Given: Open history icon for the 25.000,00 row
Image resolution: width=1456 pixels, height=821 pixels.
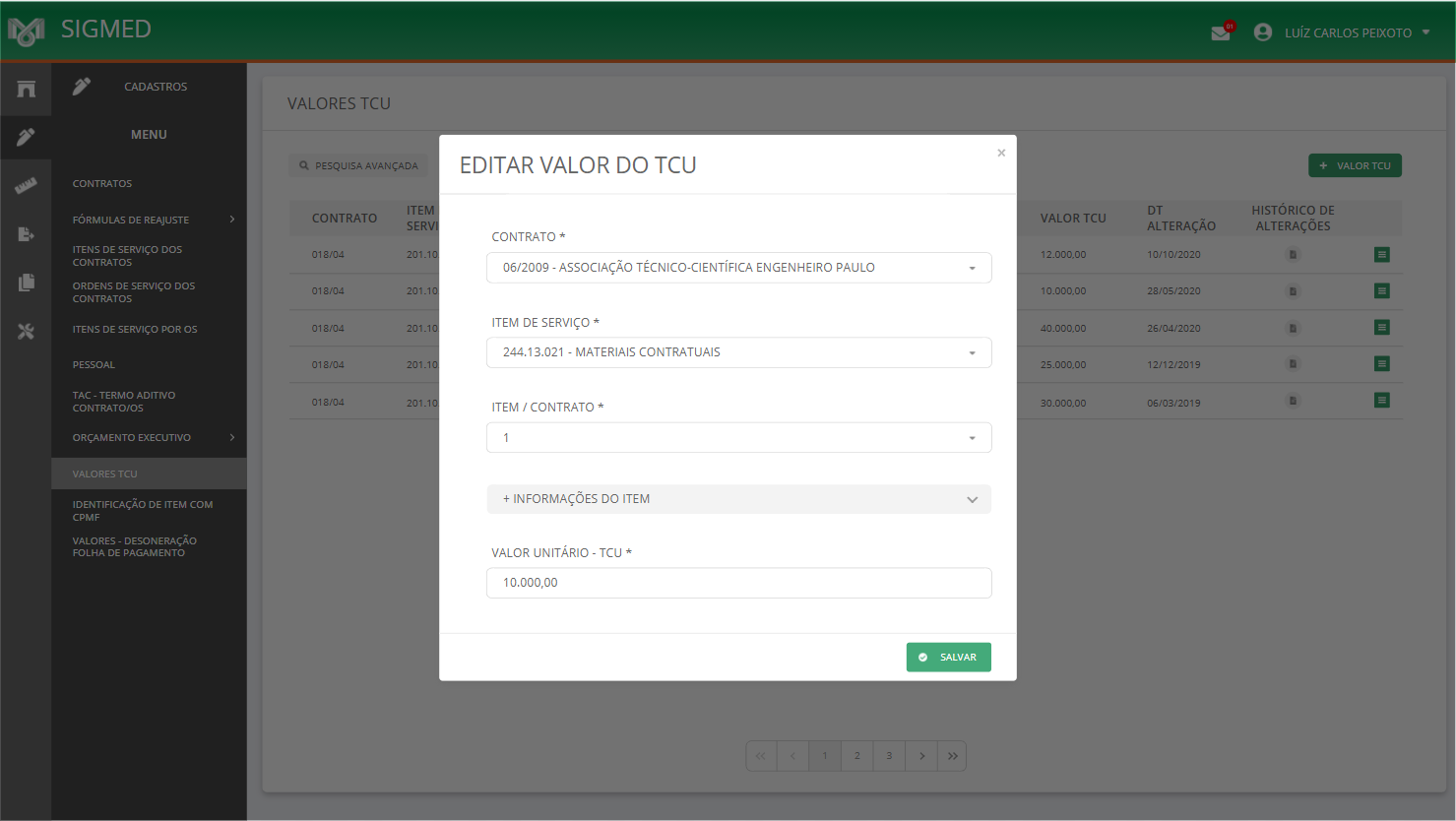Looking at the screenshot, I should point(1293,364).
